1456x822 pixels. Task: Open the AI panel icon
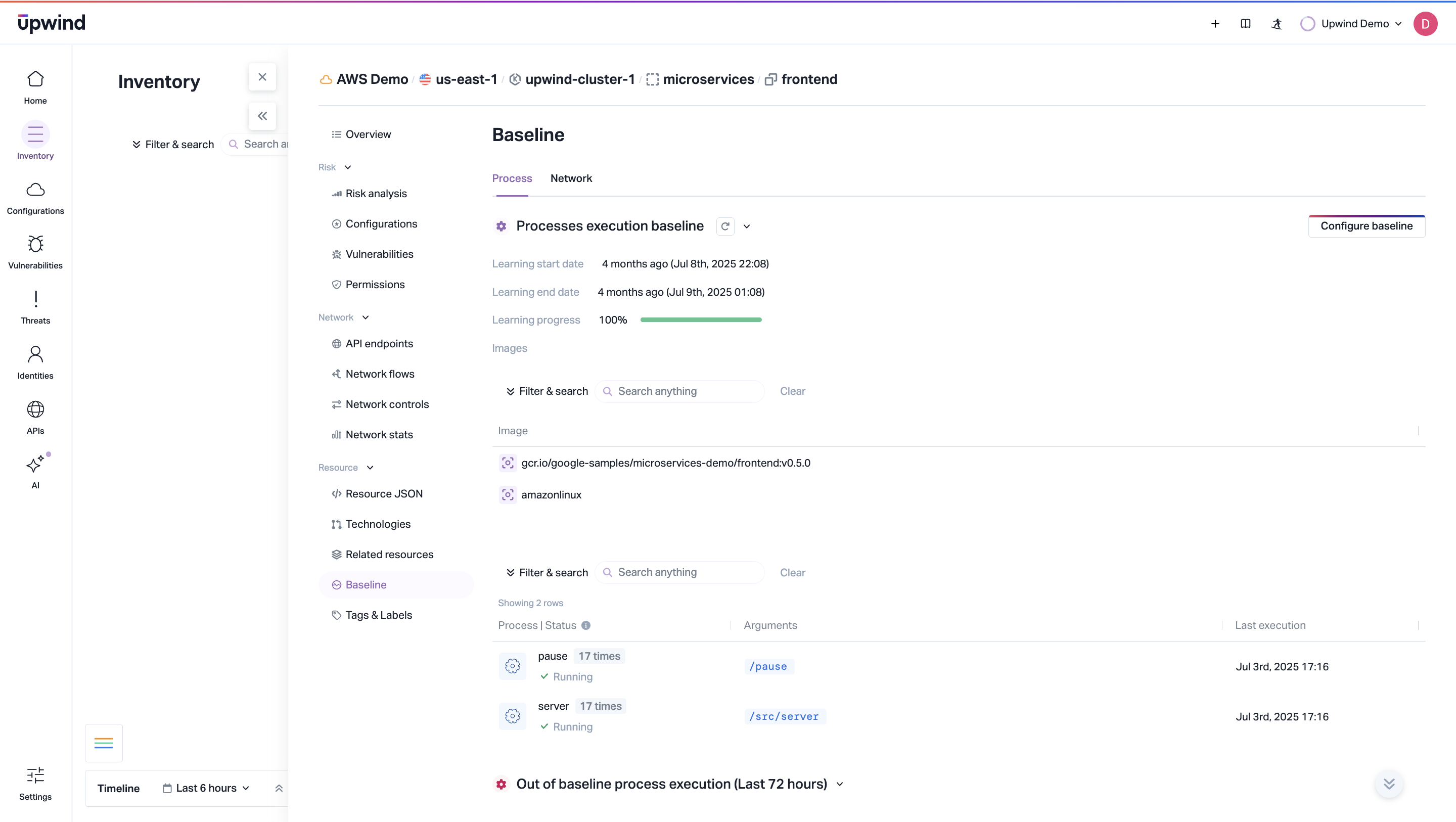tap(35, 465)
